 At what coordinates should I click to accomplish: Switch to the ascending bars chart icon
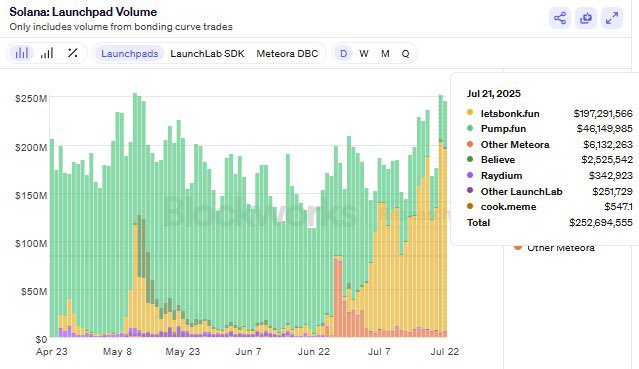coord(47,53)
